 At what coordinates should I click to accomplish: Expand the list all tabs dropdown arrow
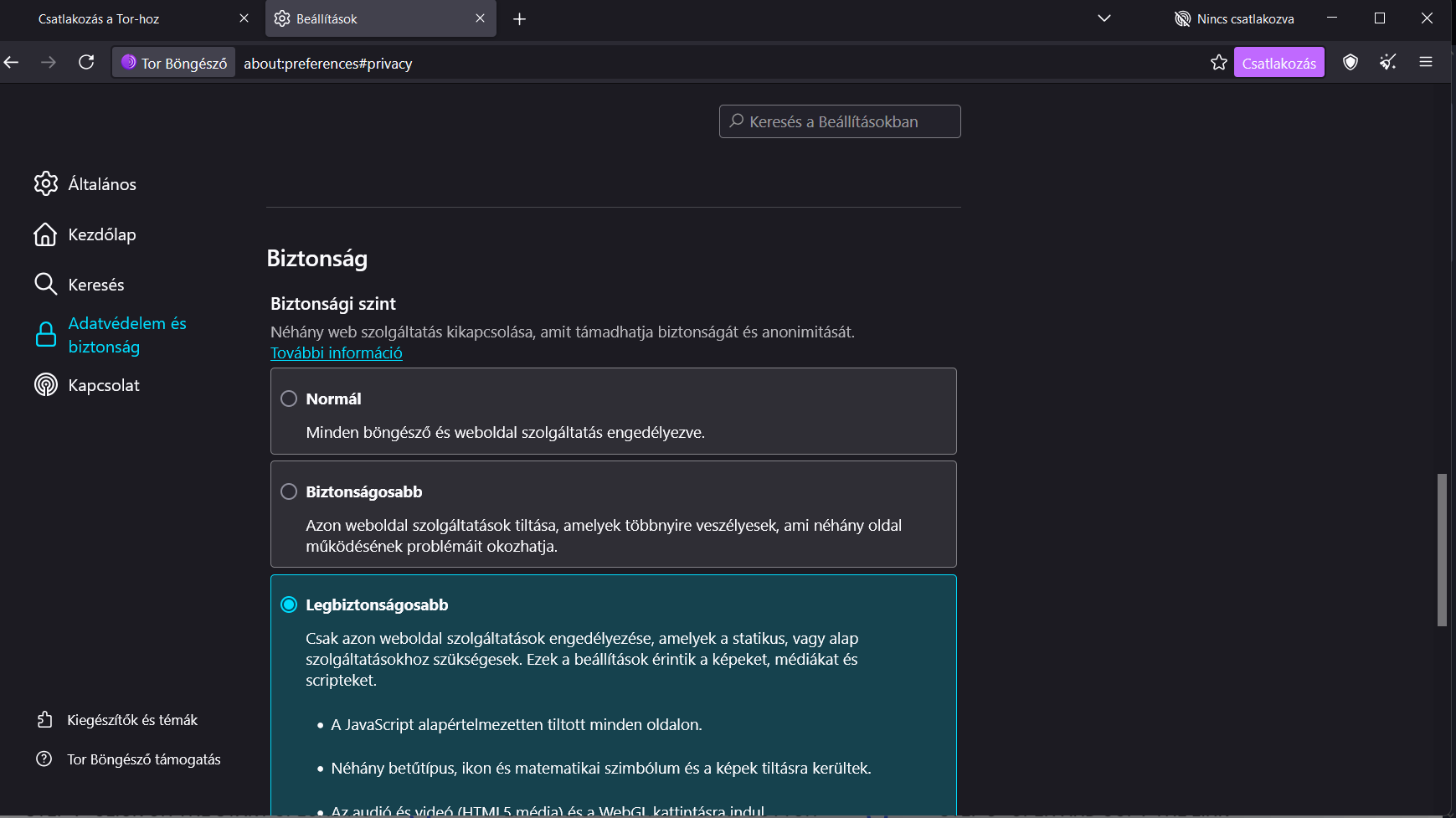[x=1104, y=18]
